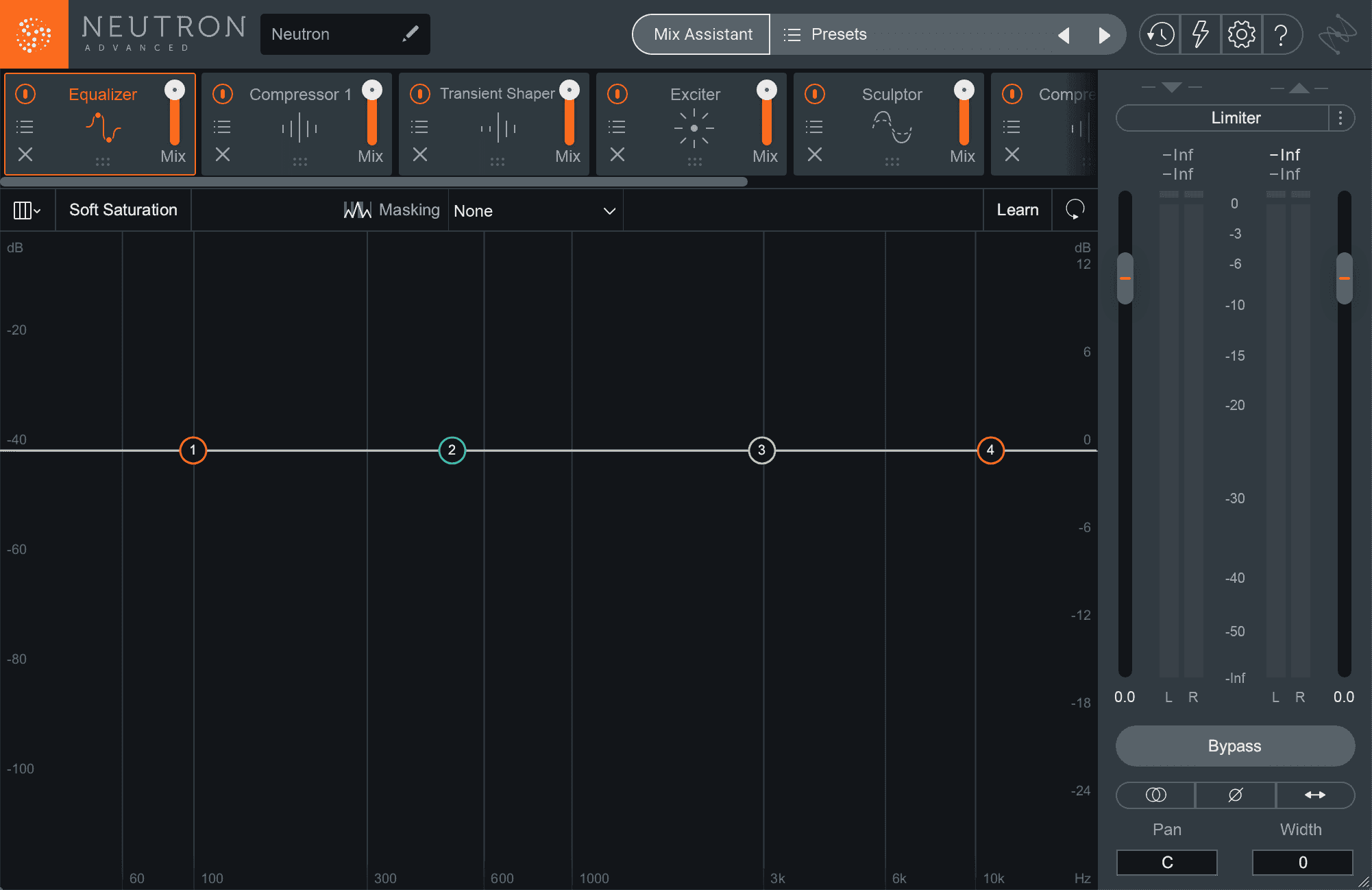
Task: Click the Equalizer Mix slider knob
Action: pos(175,90)
